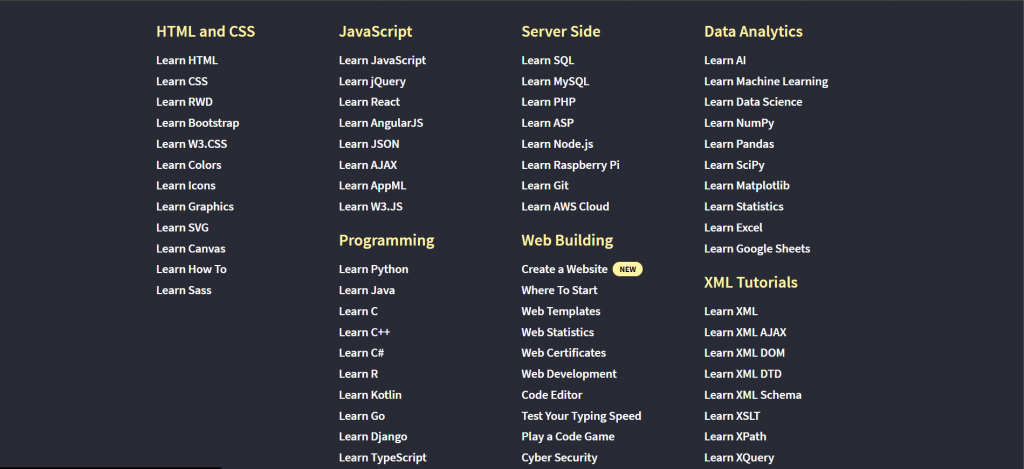Open Play a Code Game
Screen dimensions: 1024x469
coord(568,436)
